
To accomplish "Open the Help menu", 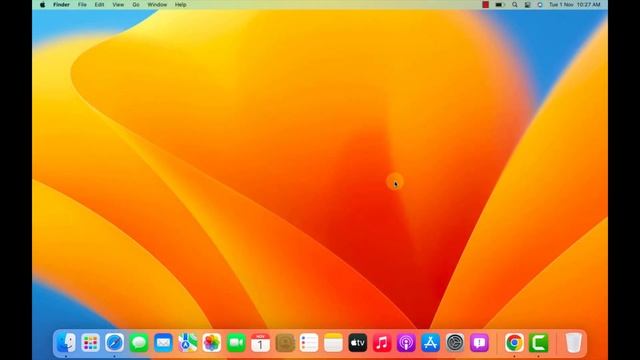I will coord(180,4).
